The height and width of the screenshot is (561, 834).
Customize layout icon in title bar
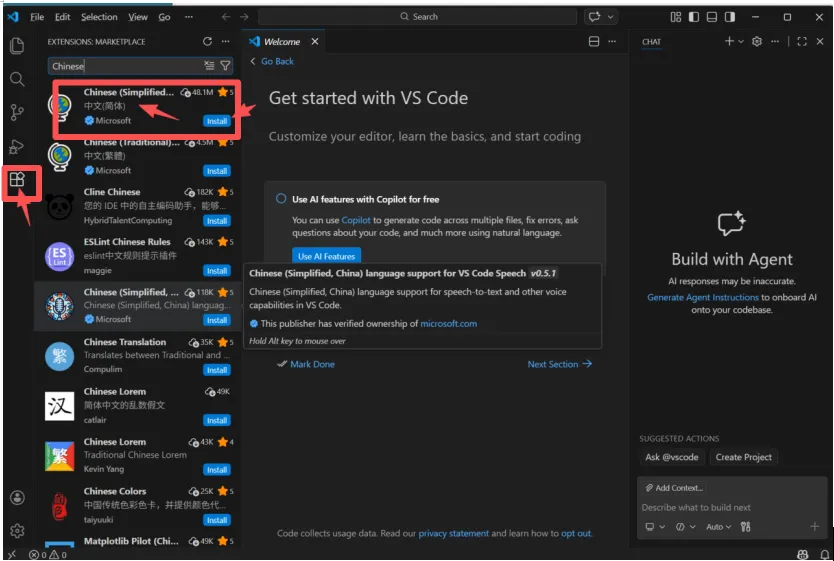point(675,17)
